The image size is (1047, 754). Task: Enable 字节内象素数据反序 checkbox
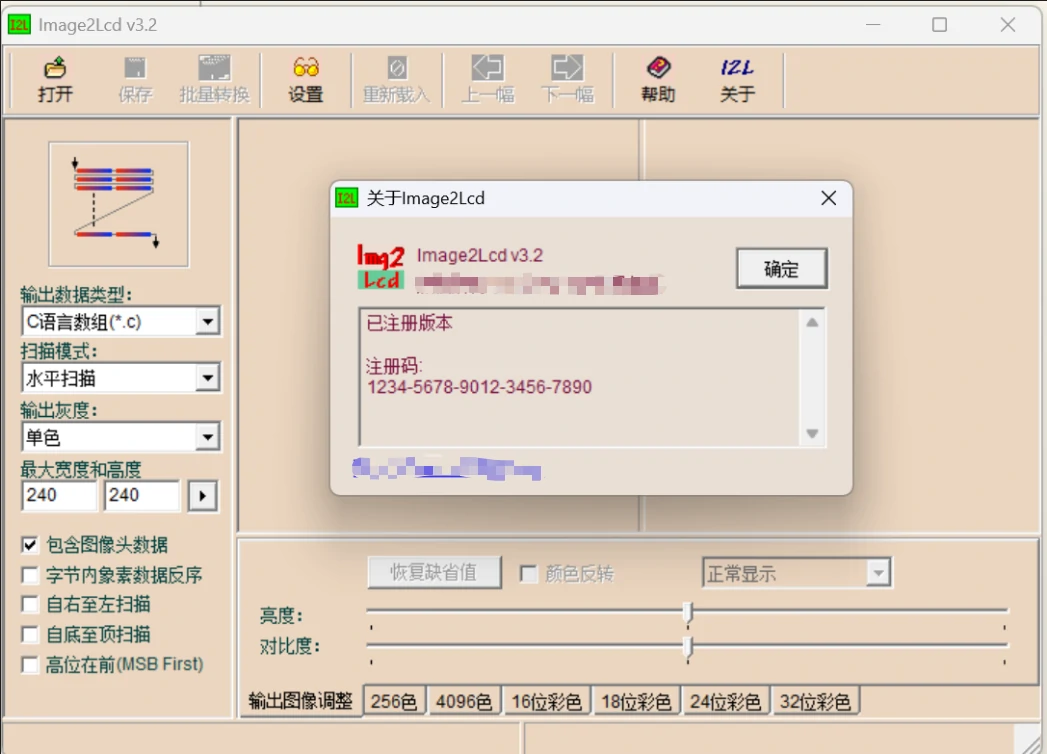tap(30, 576)
